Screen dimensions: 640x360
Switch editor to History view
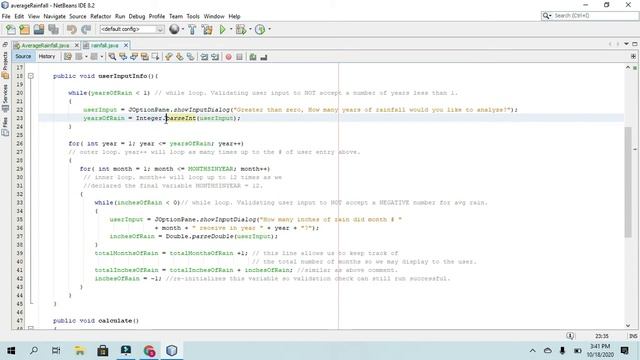click(47, 56)
